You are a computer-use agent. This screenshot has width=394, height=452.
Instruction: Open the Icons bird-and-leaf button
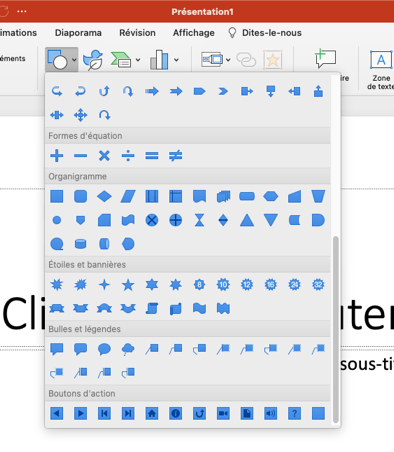click(x=93, y=60)
